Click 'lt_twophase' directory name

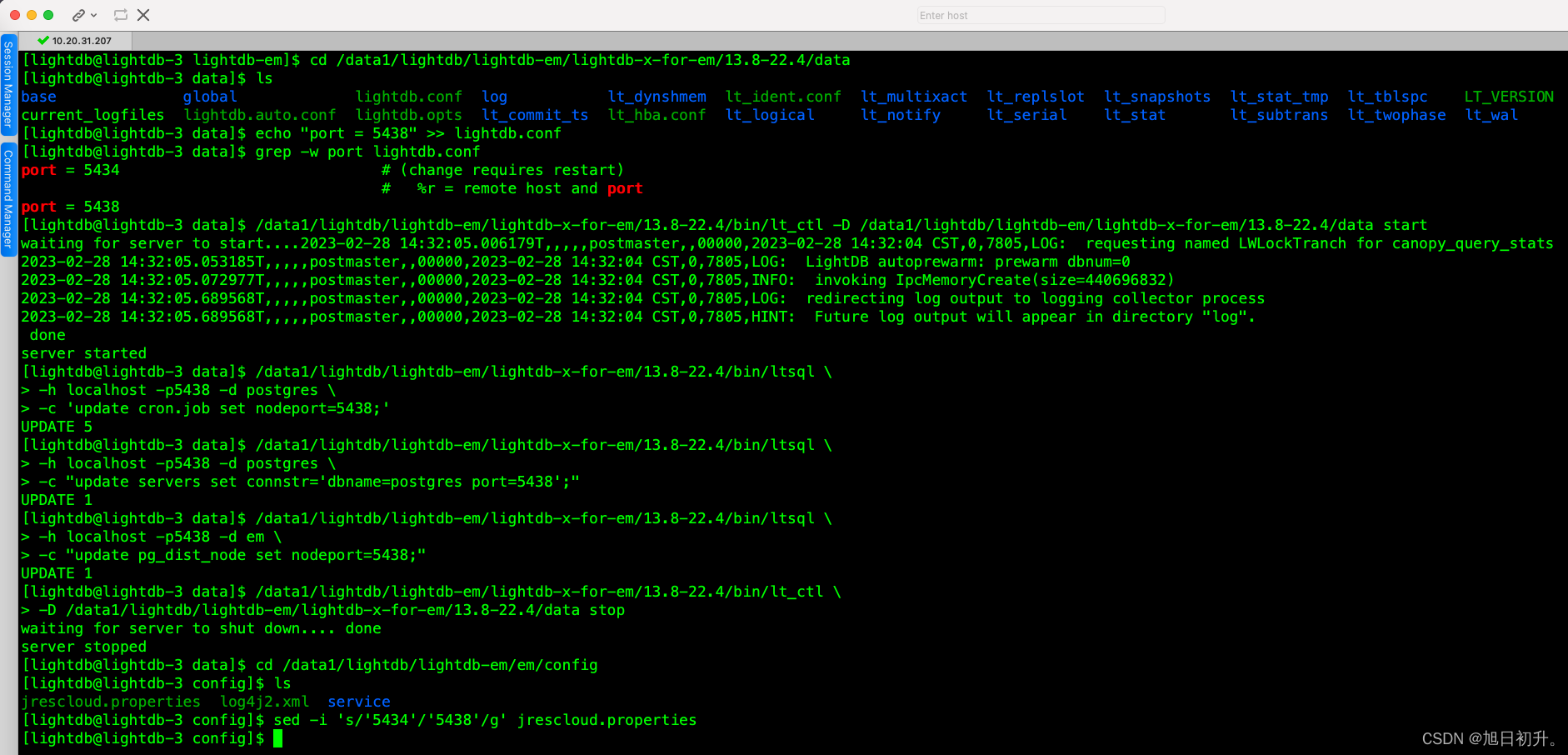tap(1396, 115)
